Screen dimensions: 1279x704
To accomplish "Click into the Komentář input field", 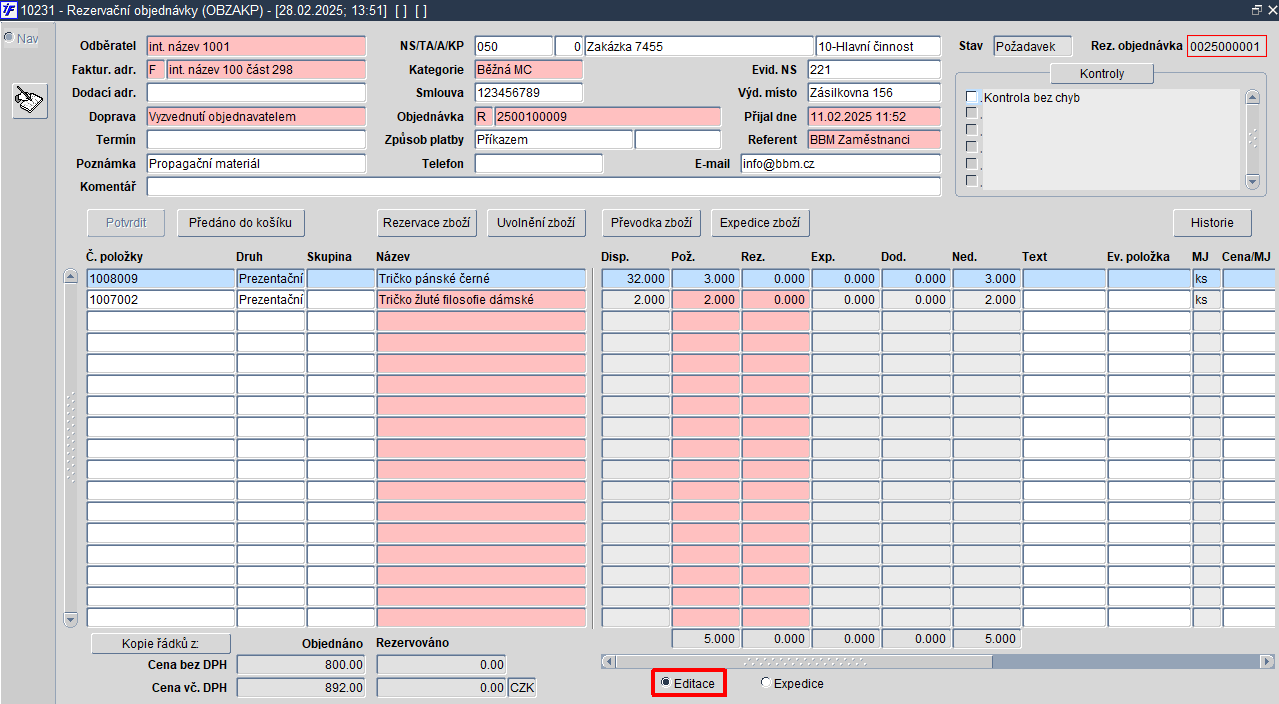I will tap(544, 186).
